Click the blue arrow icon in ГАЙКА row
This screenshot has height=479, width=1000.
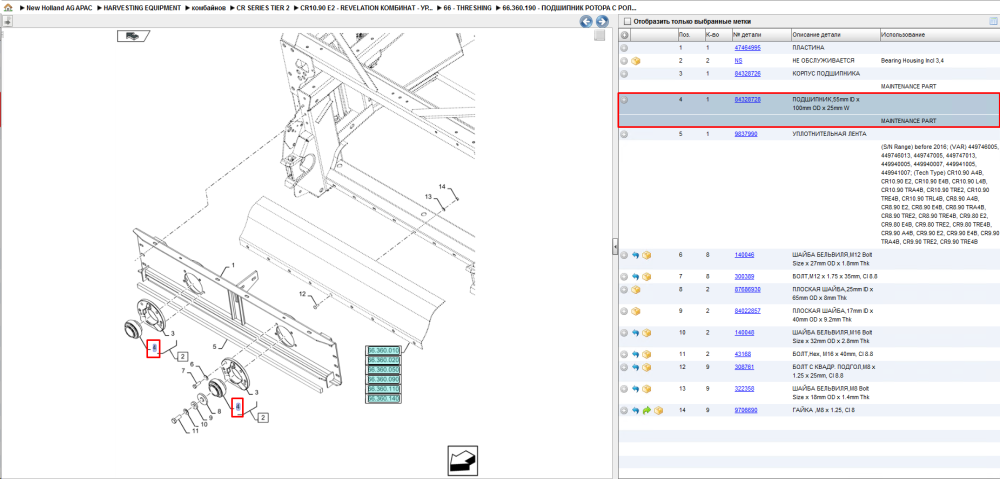pos(635,411)
